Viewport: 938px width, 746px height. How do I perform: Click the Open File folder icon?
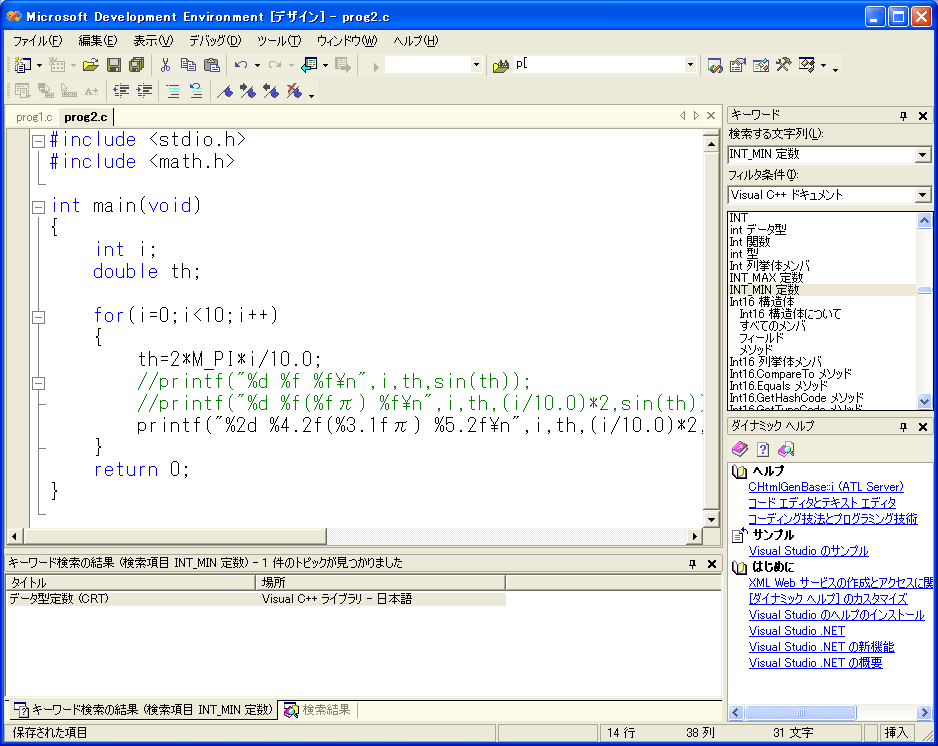point(90,65)
